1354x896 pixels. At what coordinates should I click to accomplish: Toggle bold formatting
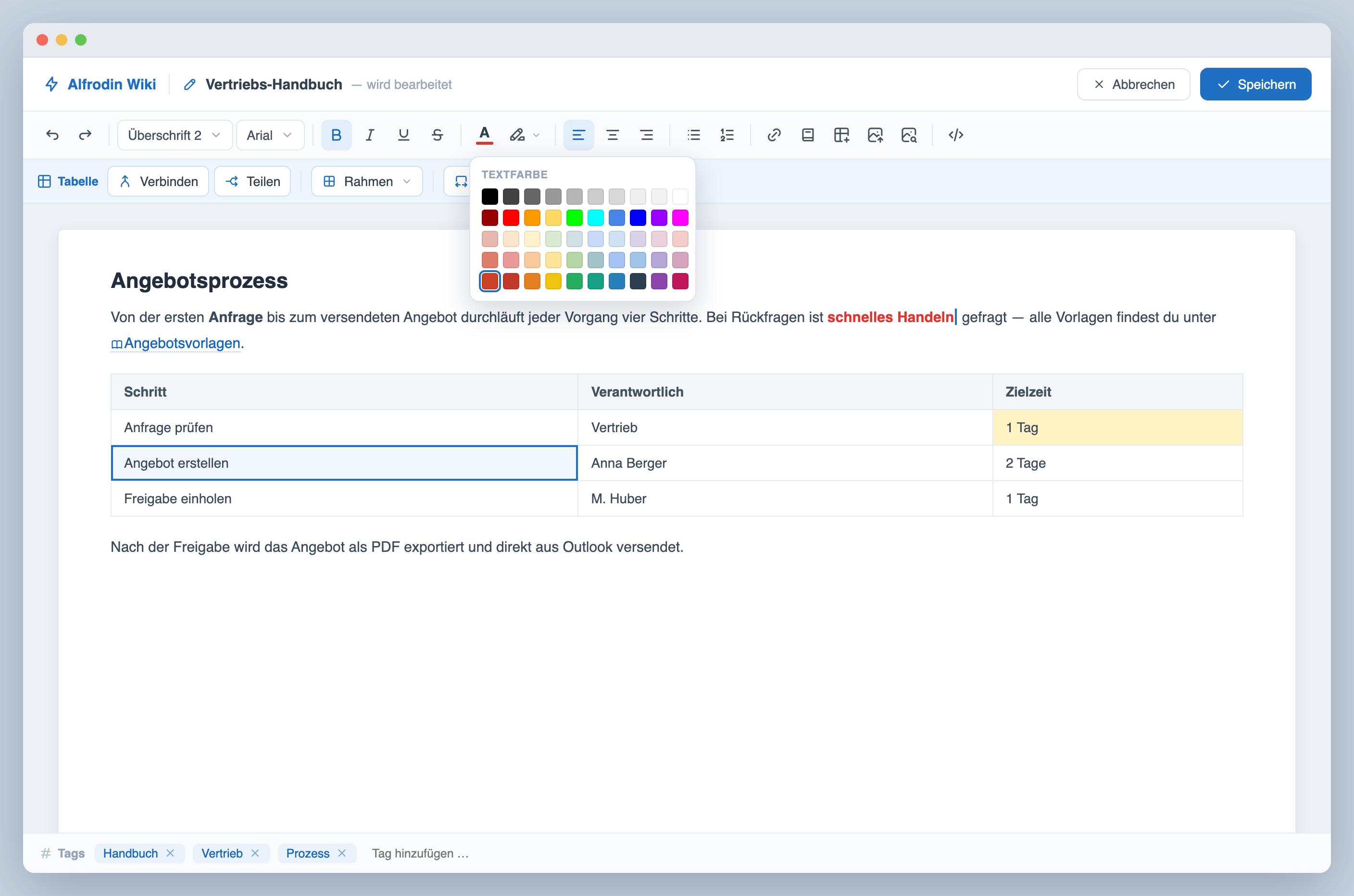coord(336,135)
